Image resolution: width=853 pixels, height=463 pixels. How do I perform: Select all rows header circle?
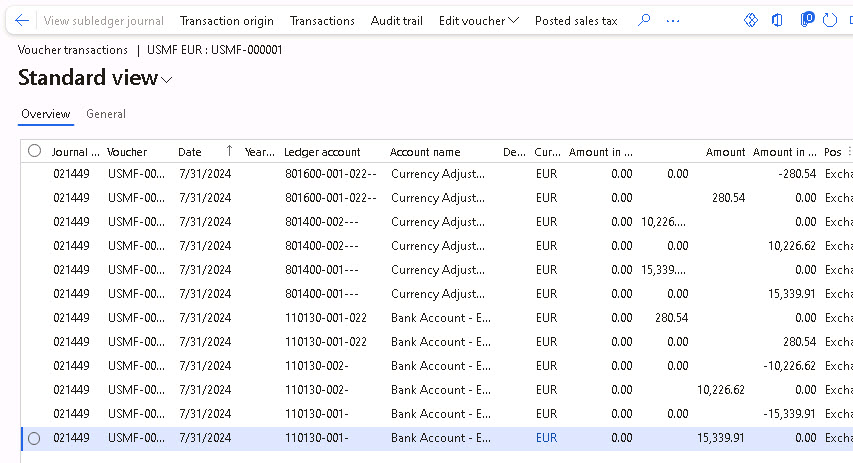coord(34,151)
